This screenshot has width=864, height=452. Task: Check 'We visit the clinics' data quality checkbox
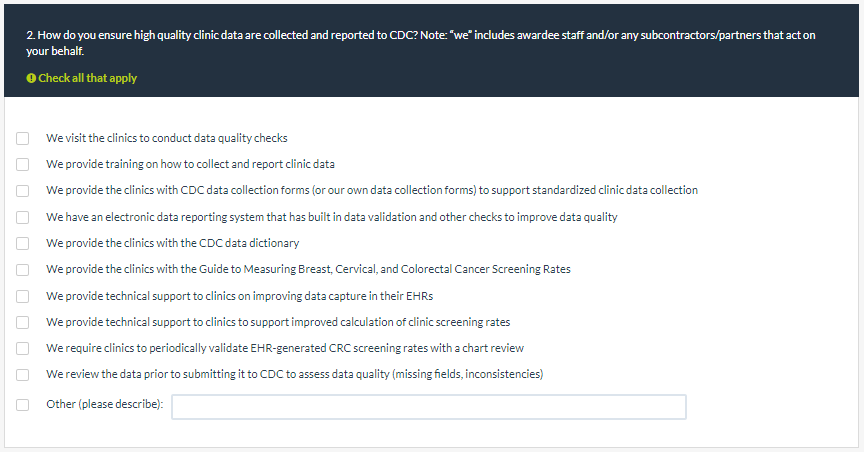[x=23, y=138]
